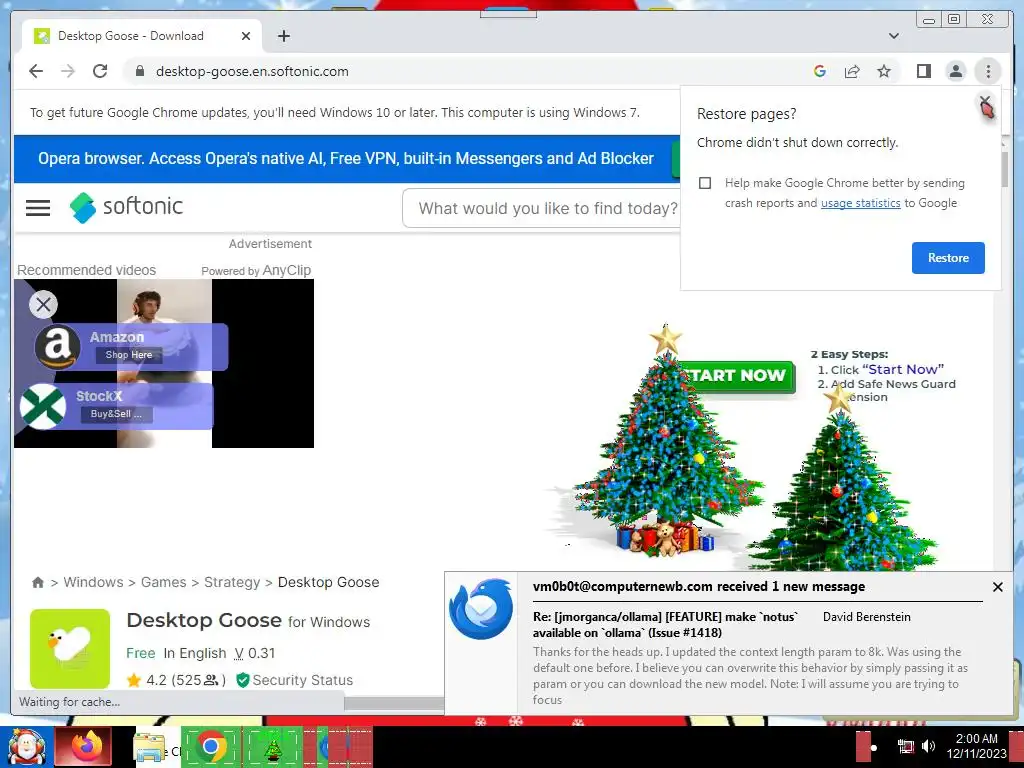Open the usage statistics link
This screenshot has height=768, width=1024.
pos(860,203)
